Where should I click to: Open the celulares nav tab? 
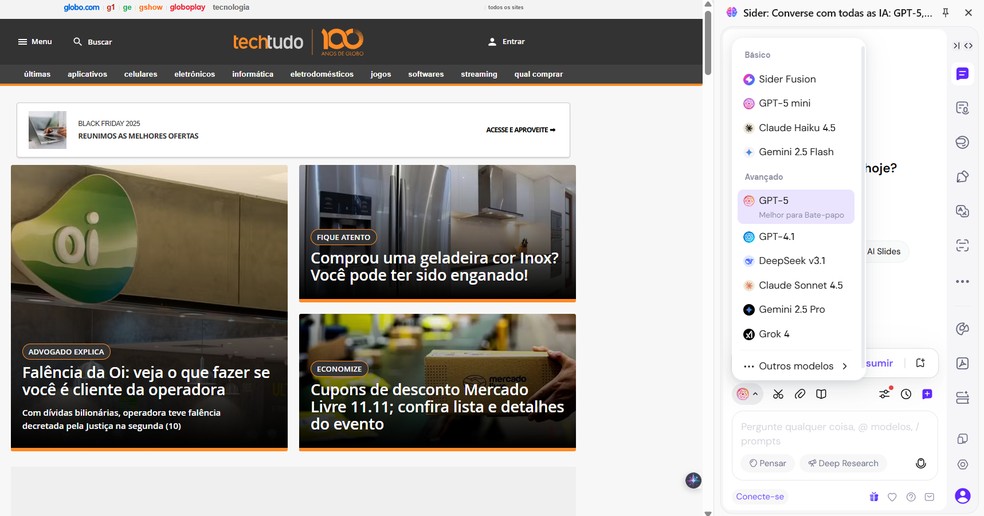[x=141, y=74]
